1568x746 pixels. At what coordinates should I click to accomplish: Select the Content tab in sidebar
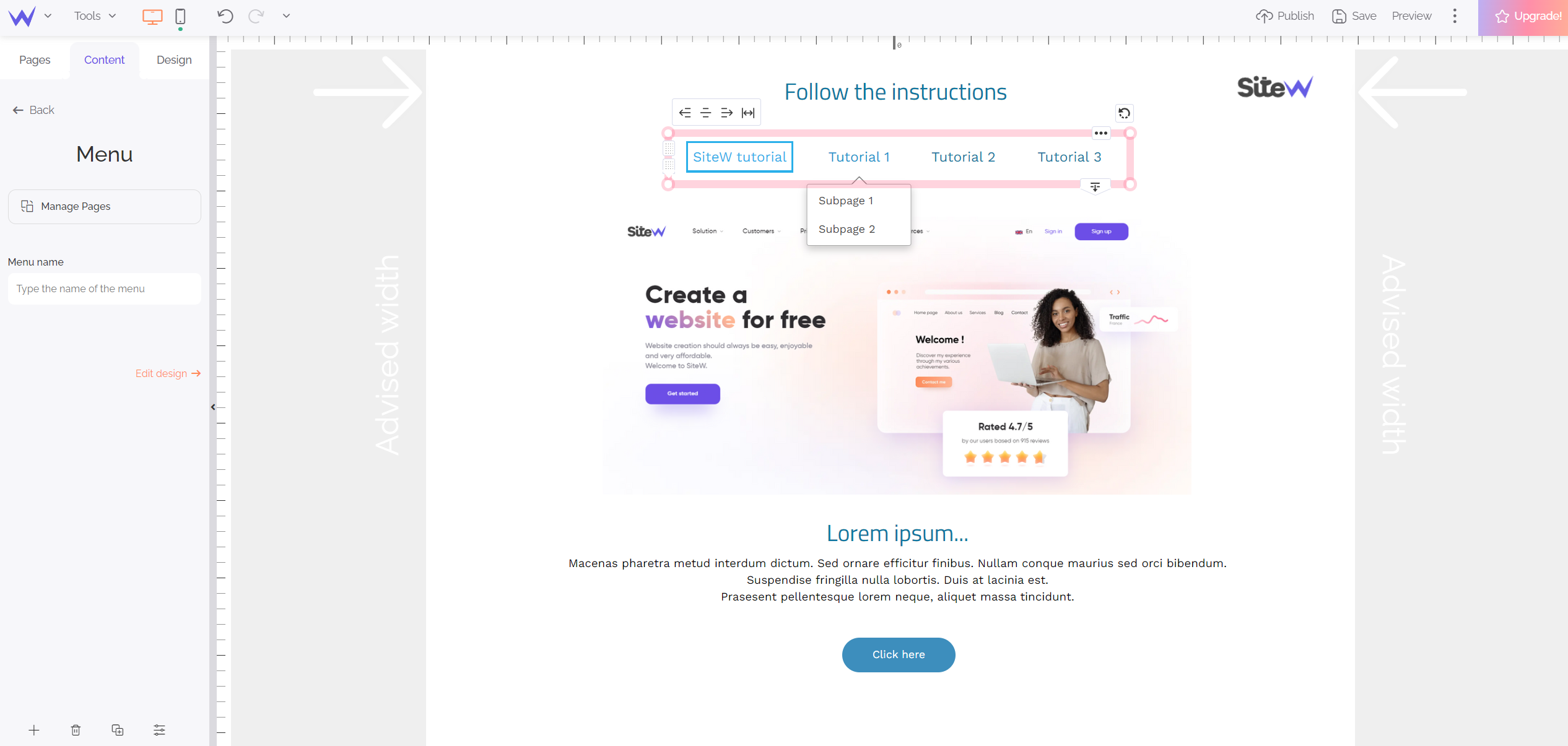[x=104, y=60]
